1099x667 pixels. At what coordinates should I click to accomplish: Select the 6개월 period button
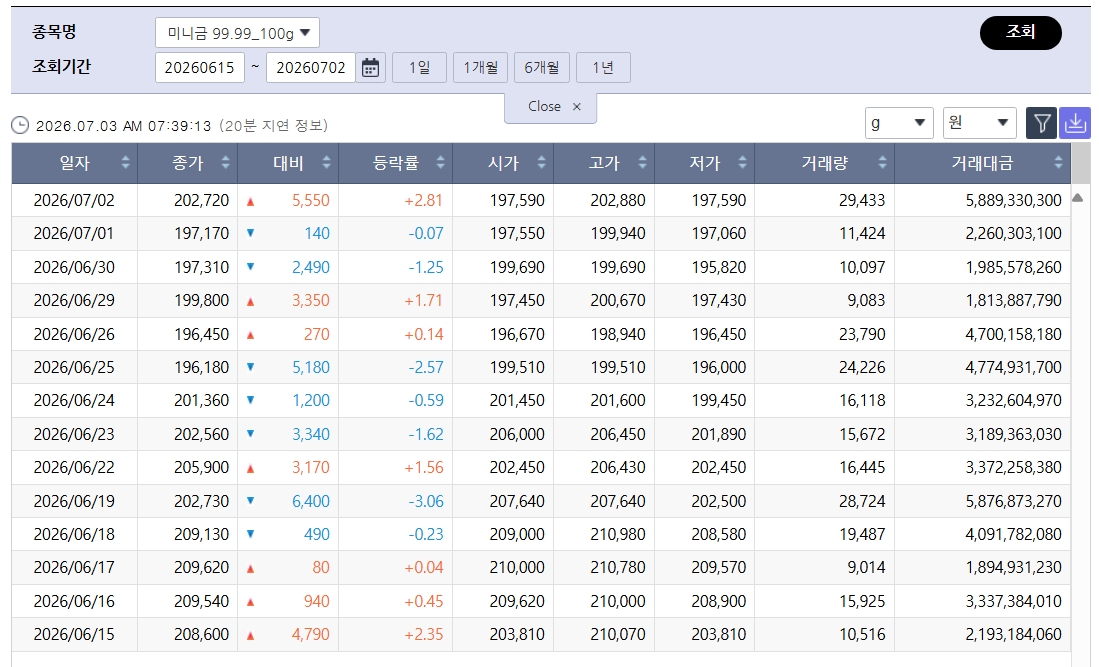[x=542, y=68]
